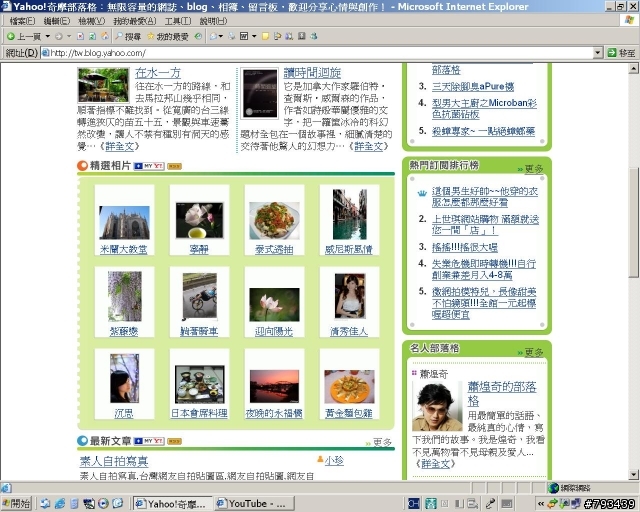The width and height of the screenshot is (640, 512).
Task: Click My Y! badge beside 精選相片
Action: point(149,166)
